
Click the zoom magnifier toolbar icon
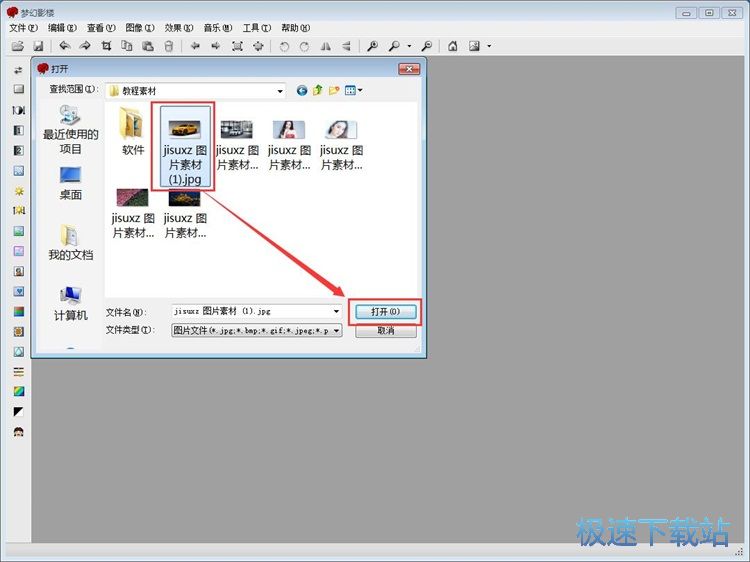coord(372,46)
